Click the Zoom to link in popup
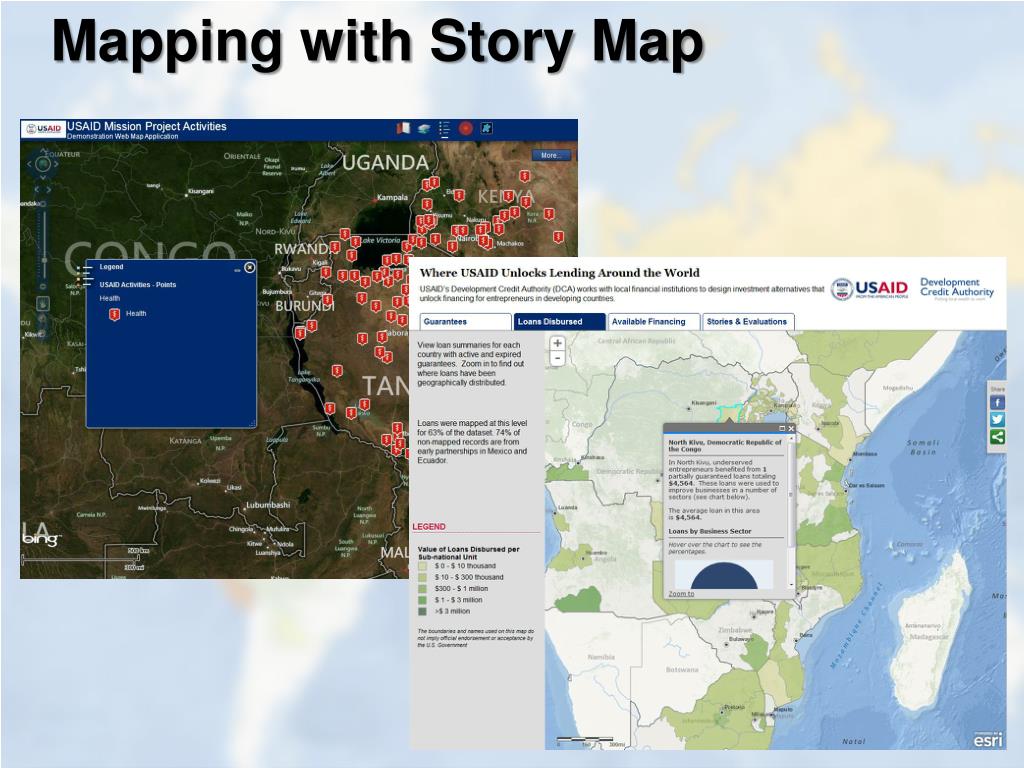 click(681, 594)
